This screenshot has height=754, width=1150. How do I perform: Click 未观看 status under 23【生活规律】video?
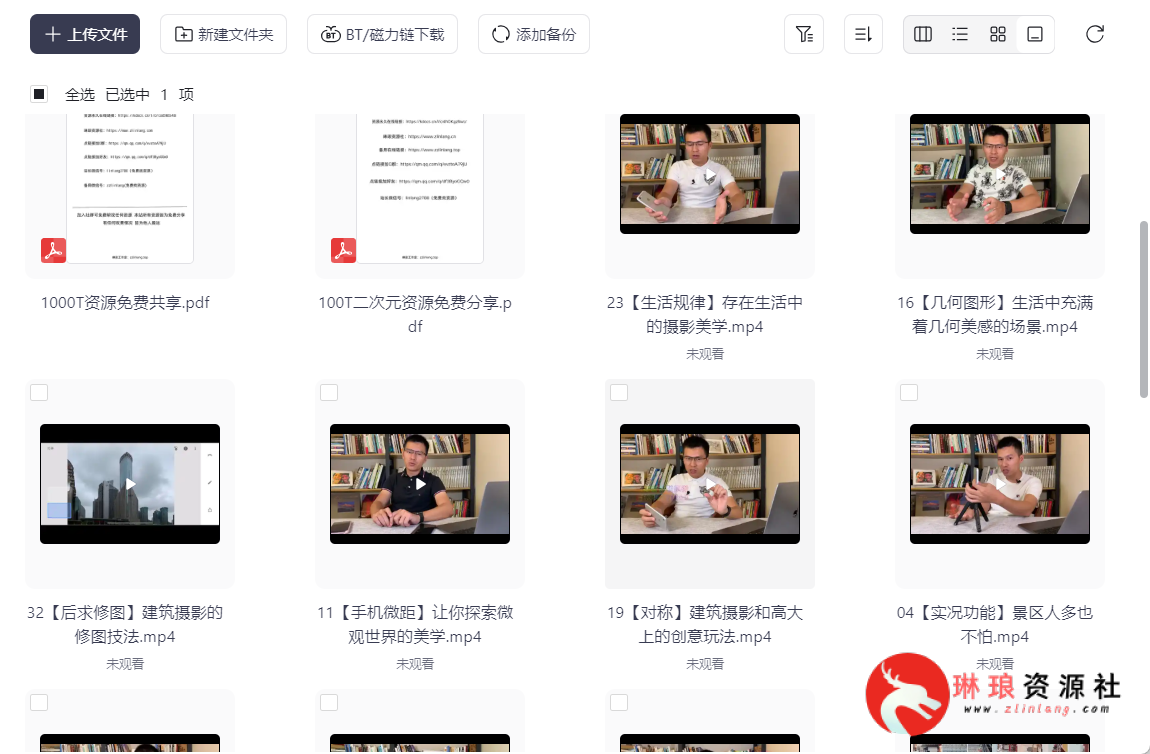[705, 354]
